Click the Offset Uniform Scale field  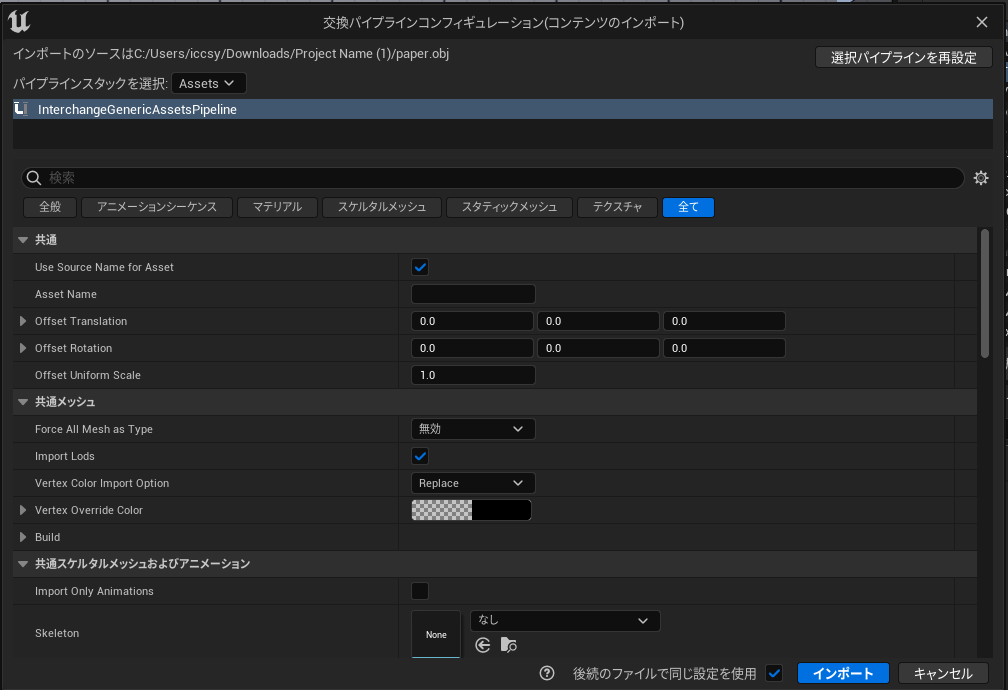pos(473,375)
